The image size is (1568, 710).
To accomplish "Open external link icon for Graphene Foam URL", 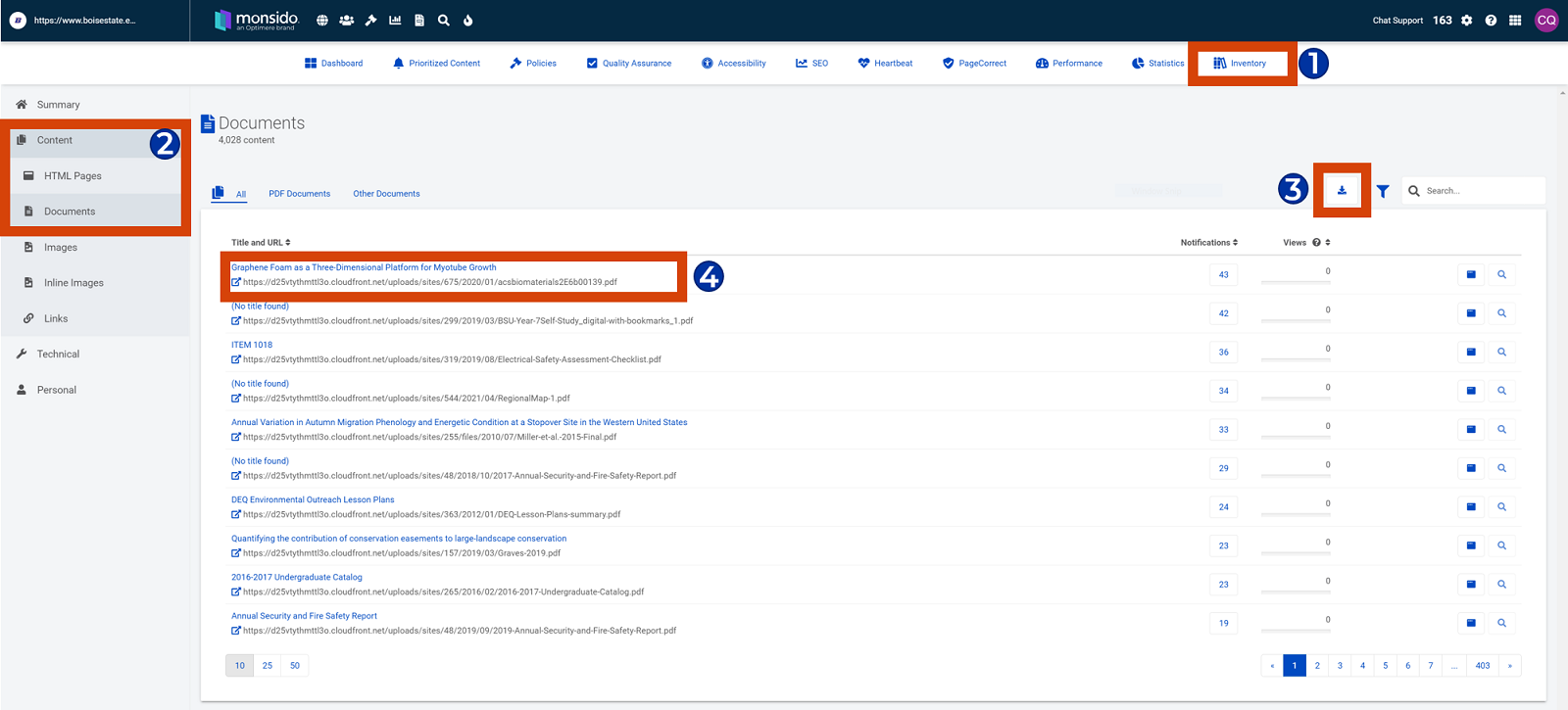I will coord(236,282).
